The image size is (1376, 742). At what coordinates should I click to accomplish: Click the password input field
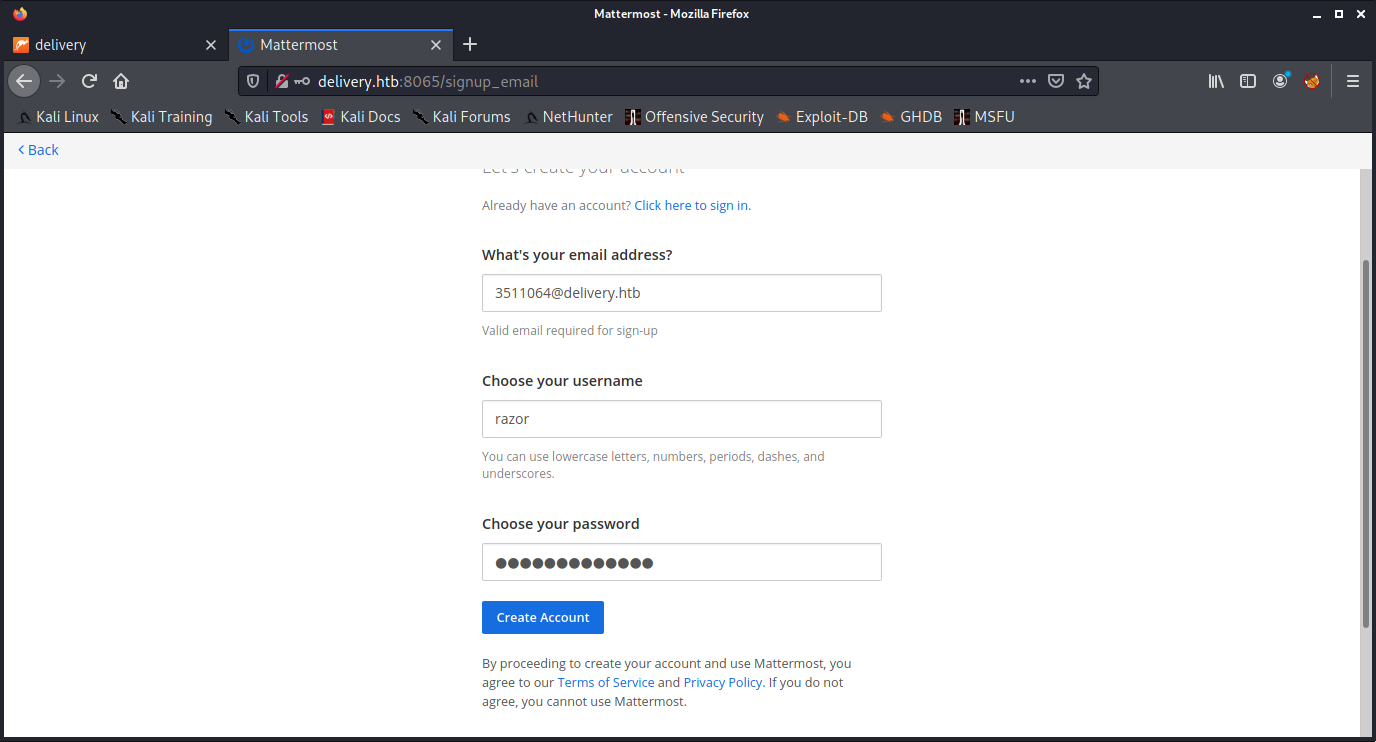[x=681, y=562]
